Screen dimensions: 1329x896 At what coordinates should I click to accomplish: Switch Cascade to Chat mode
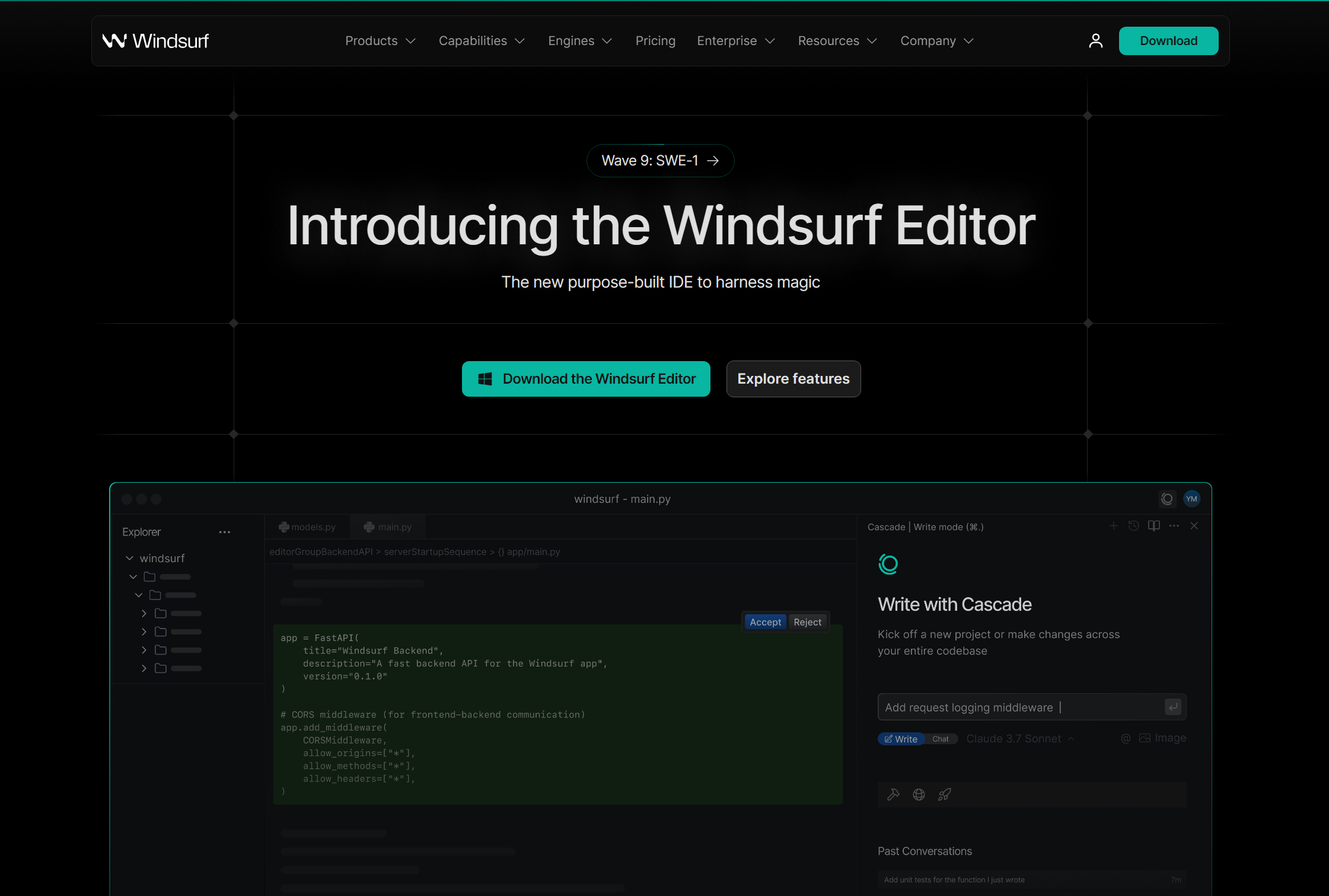(941, 739)
